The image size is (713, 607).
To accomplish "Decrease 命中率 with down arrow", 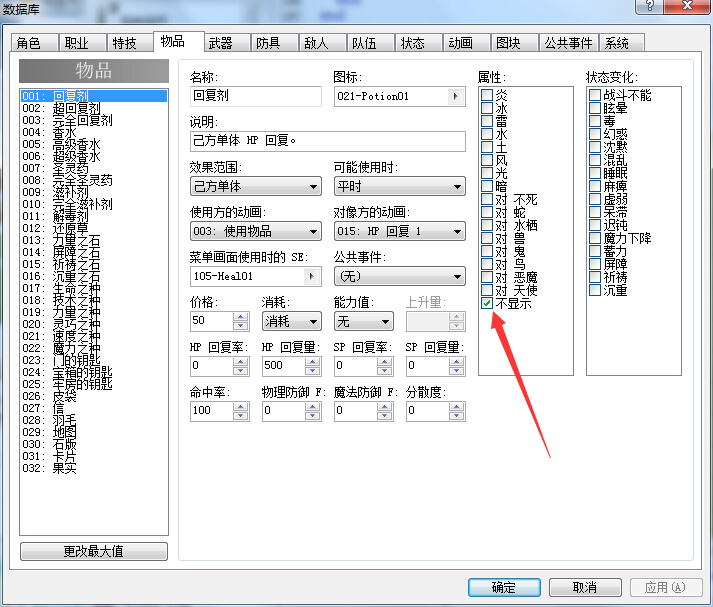I will pos(241,415).
